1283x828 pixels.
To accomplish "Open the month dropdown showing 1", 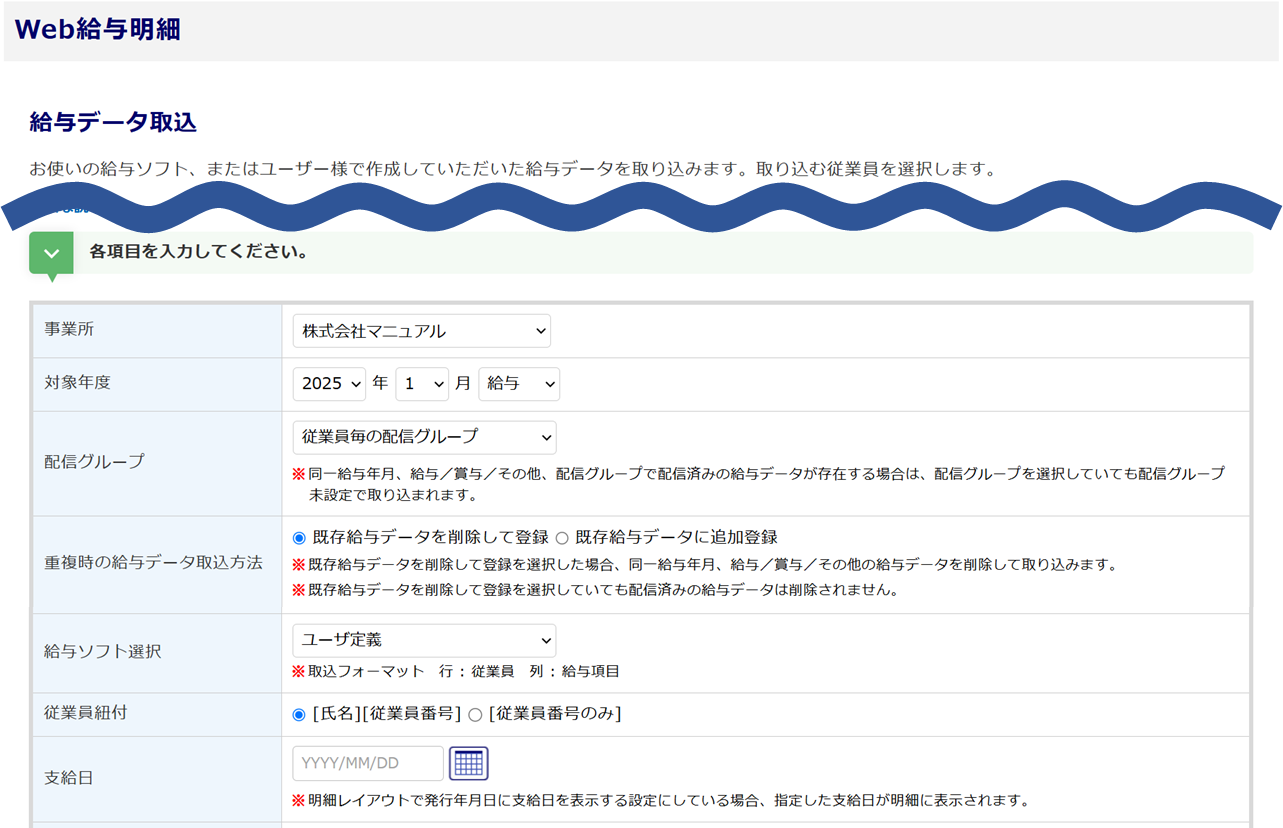I will tap(423, 384).
